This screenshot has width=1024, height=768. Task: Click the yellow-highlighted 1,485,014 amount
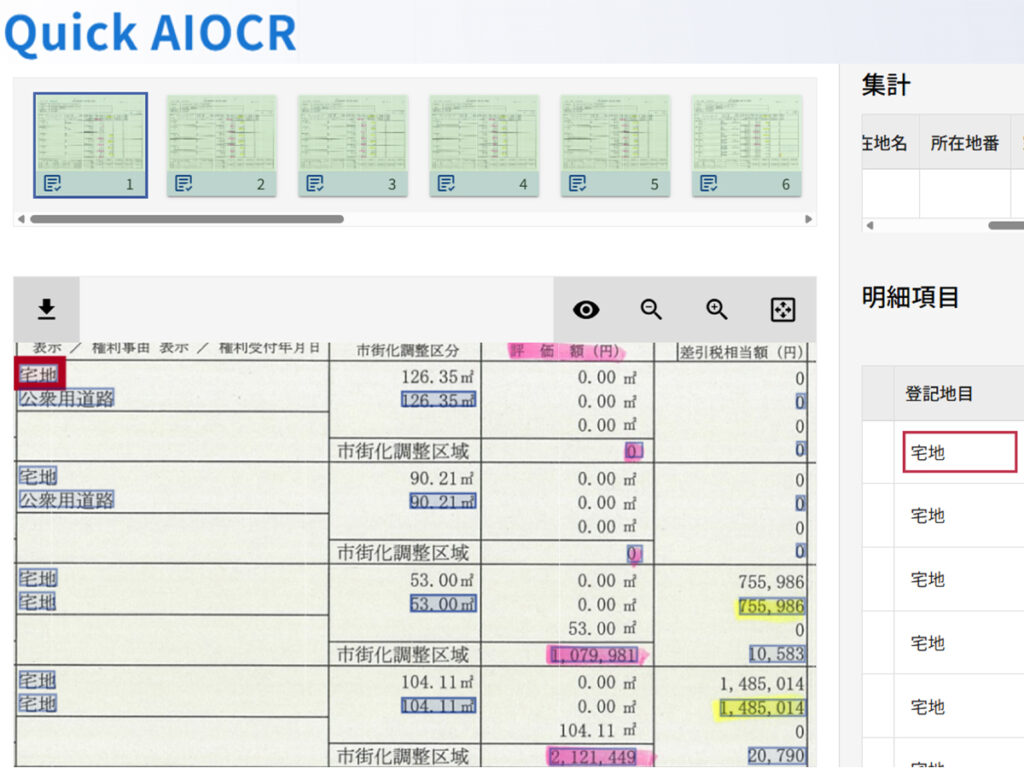click(x=762, y=709)
